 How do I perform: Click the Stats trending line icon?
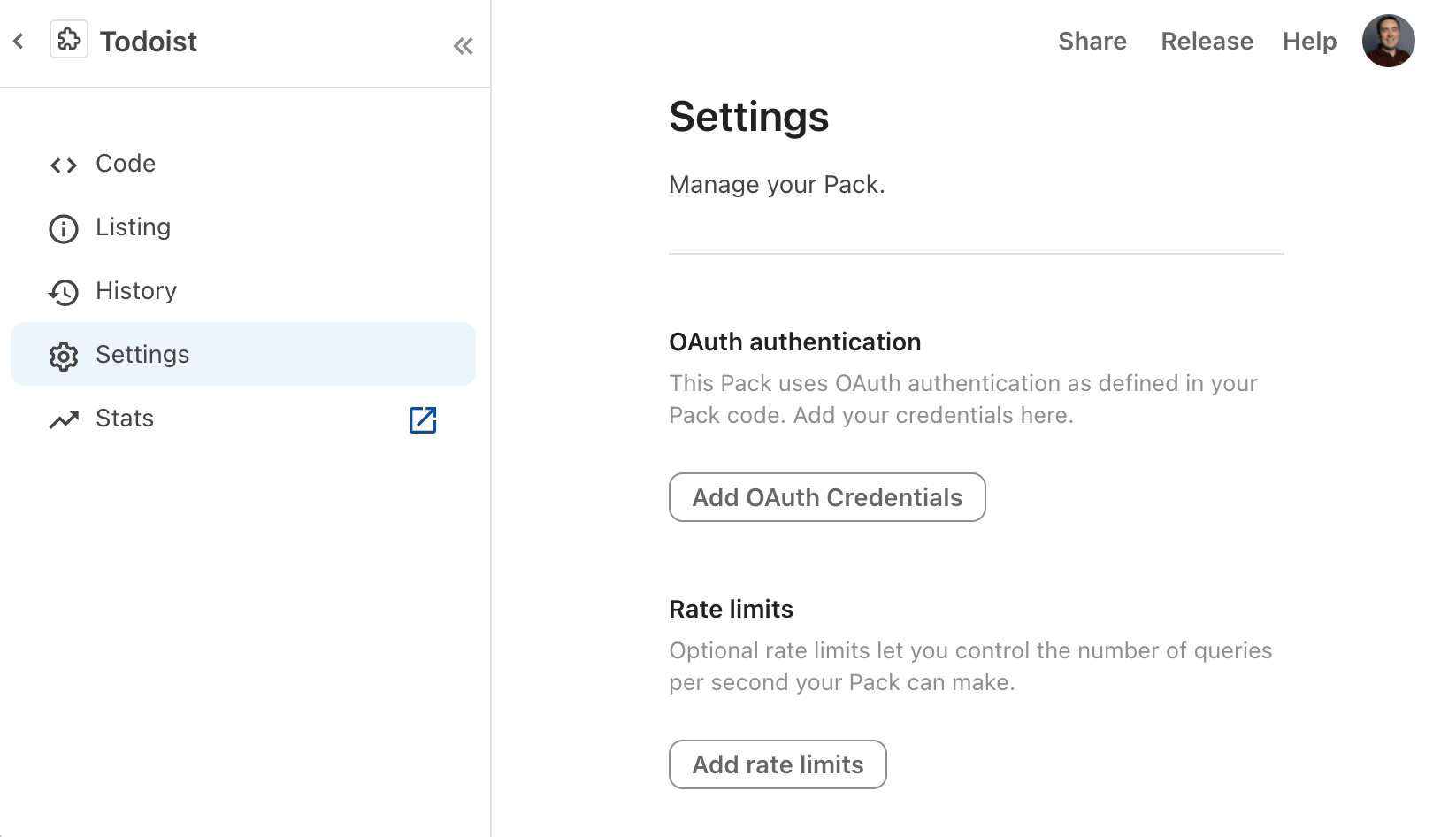pos(64,419)
